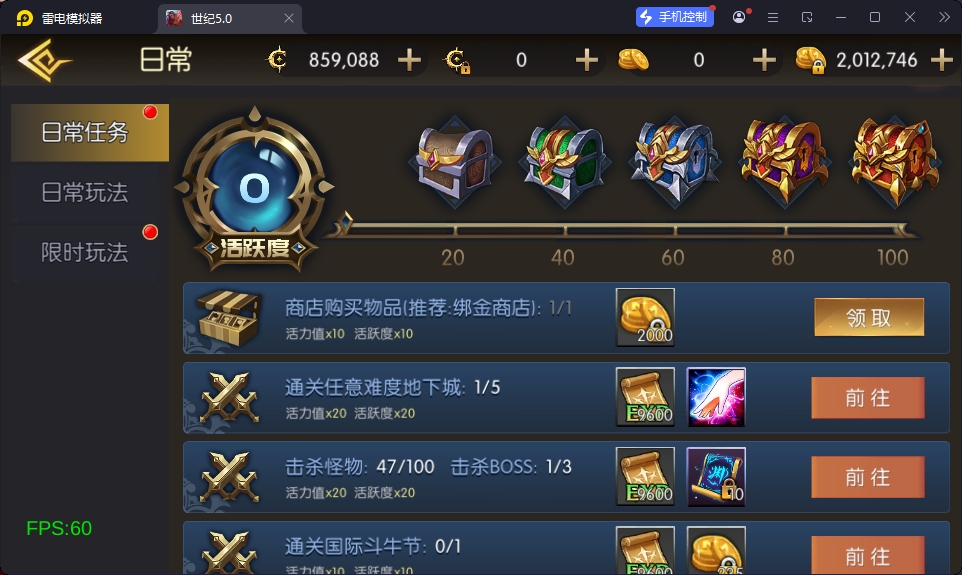Click the plus next to 2,012,746 bound gold
962x575 pixels.
click(942, 60)
